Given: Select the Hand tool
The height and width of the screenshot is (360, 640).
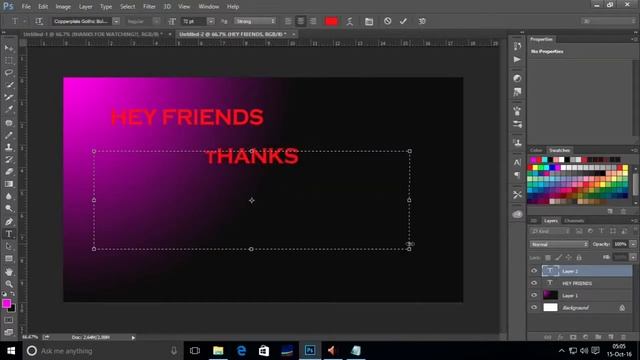Looking at the screenshot, I should tap(9, 272).
